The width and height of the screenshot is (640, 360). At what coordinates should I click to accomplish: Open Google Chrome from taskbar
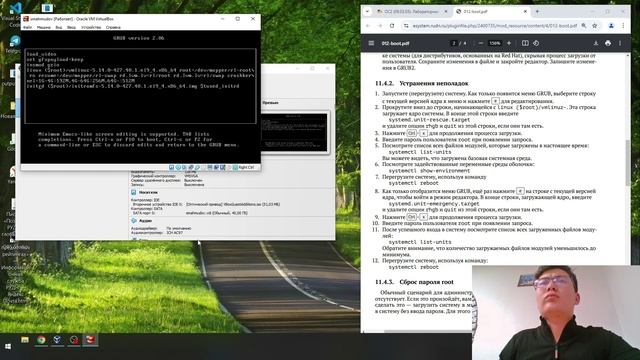[41, 340]
